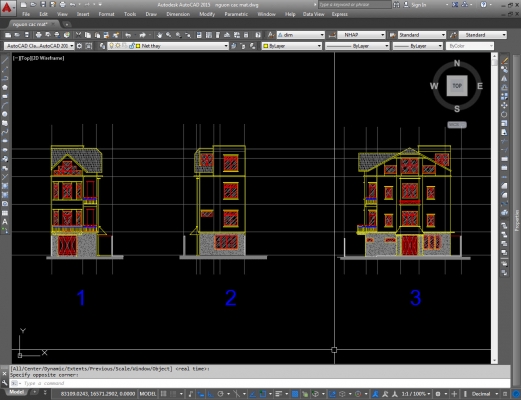The width and height of the screenshot is (521, 400).
Task: Open the ByLayer color control swatch
Action: [x=292, y=46]
